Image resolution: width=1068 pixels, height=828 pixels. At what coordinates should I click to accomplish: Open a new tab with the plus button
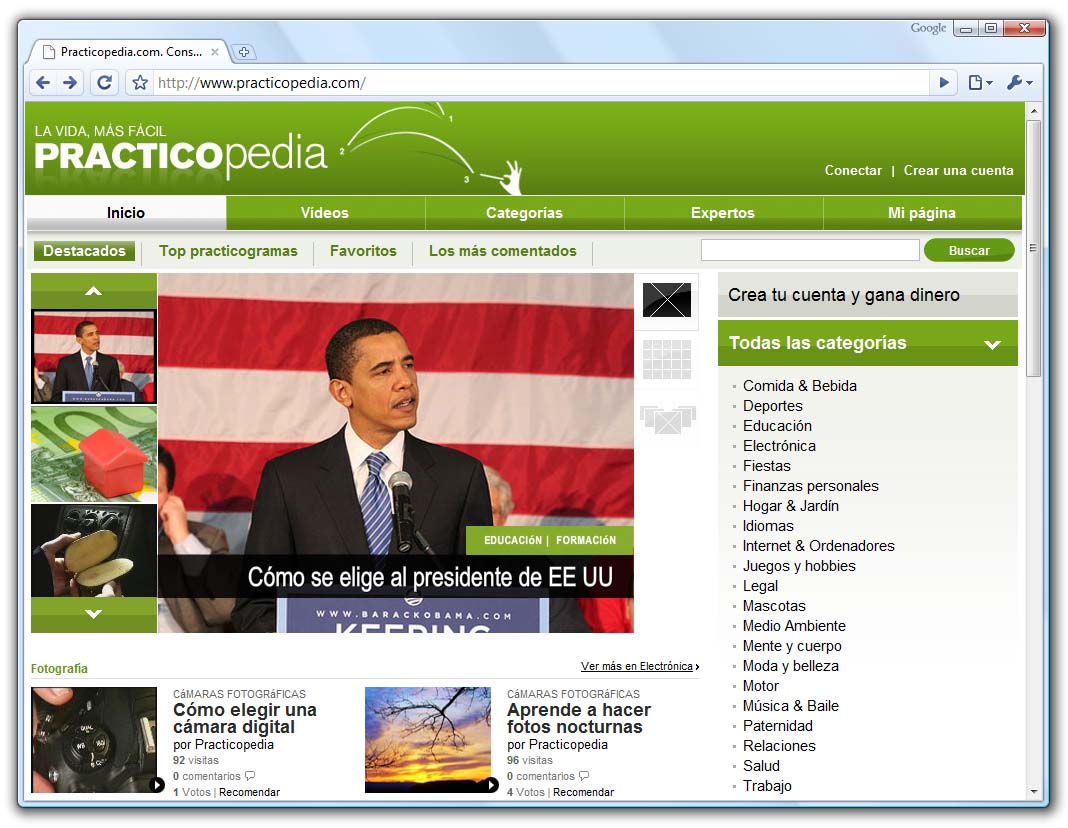click(x=244, y=52)
